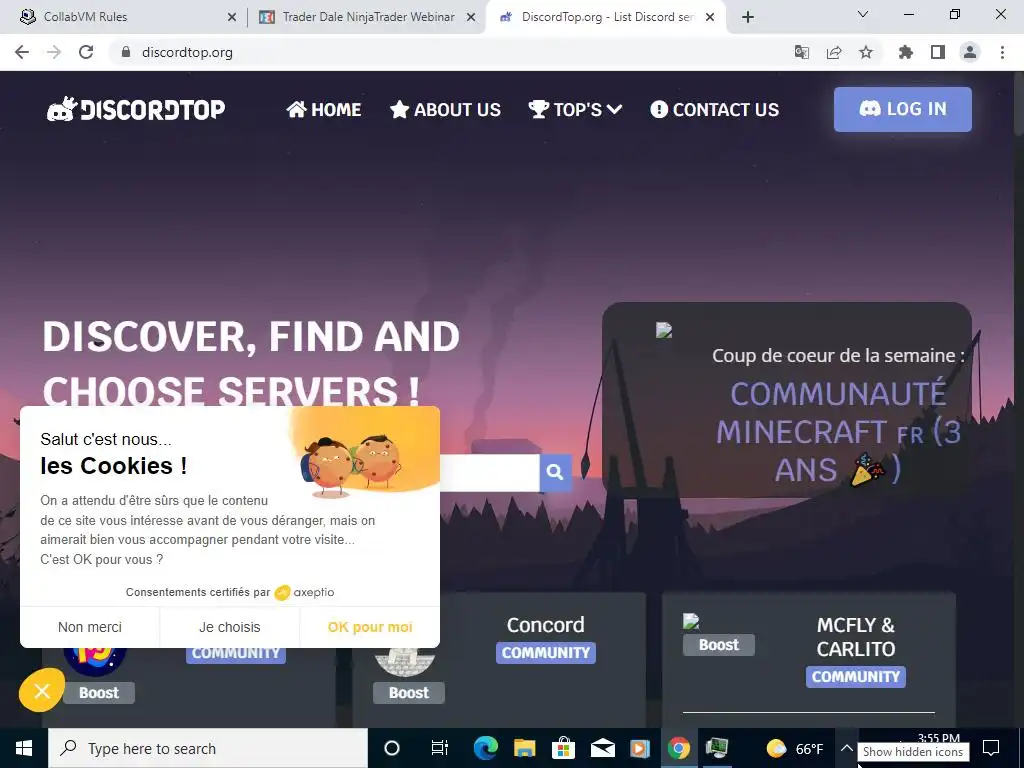Click the translate page icon
This screenshot has width=1024, height=768.
pos(802,52)
